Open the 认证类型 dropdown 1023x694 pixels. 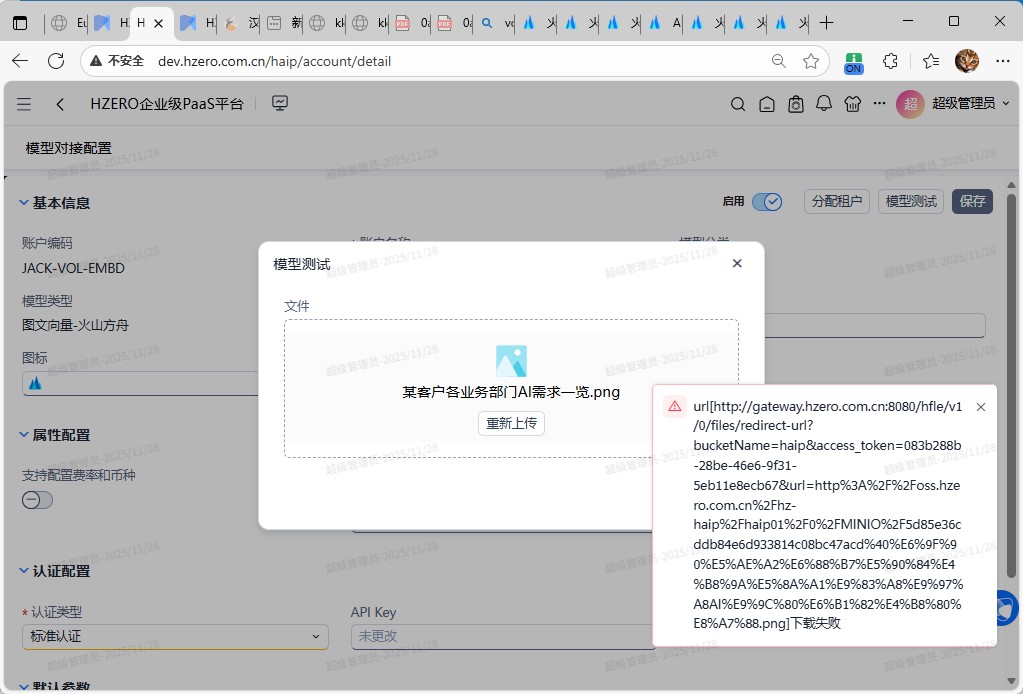coord(175,636)
